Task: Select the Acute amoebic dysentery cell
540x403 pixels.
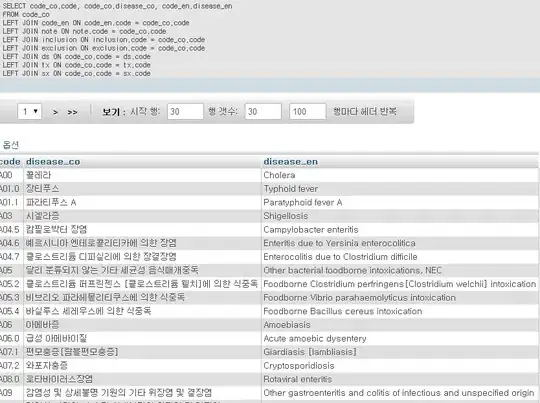Action: pos(400,338)
